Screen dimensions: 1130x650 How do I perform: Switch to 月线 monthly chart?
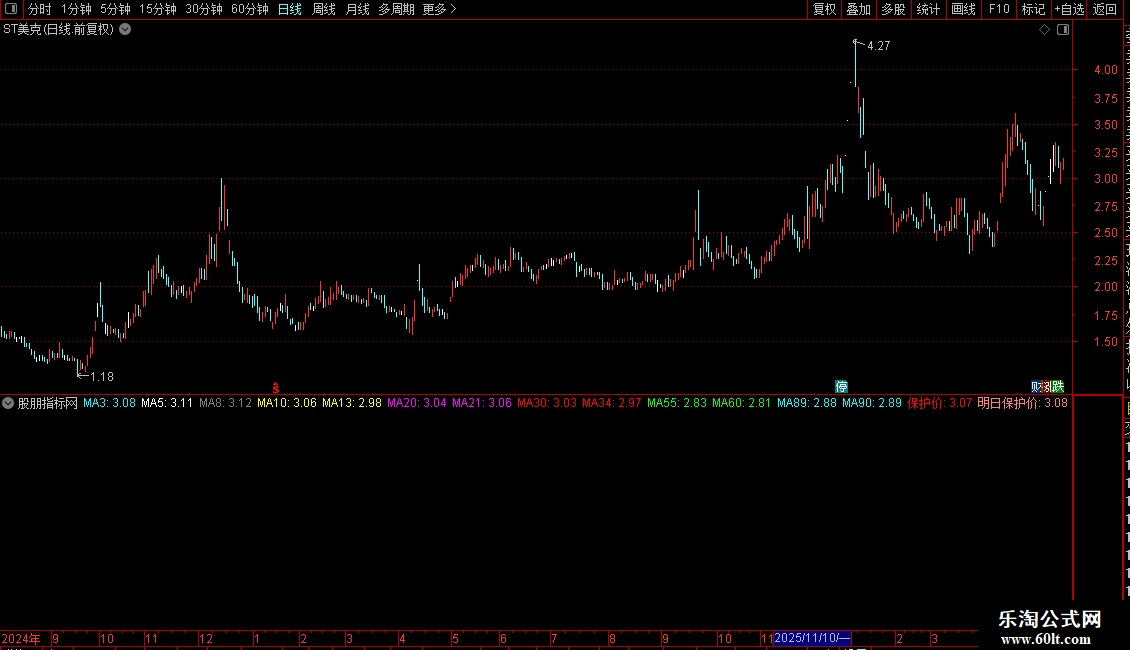coord(357,9)
